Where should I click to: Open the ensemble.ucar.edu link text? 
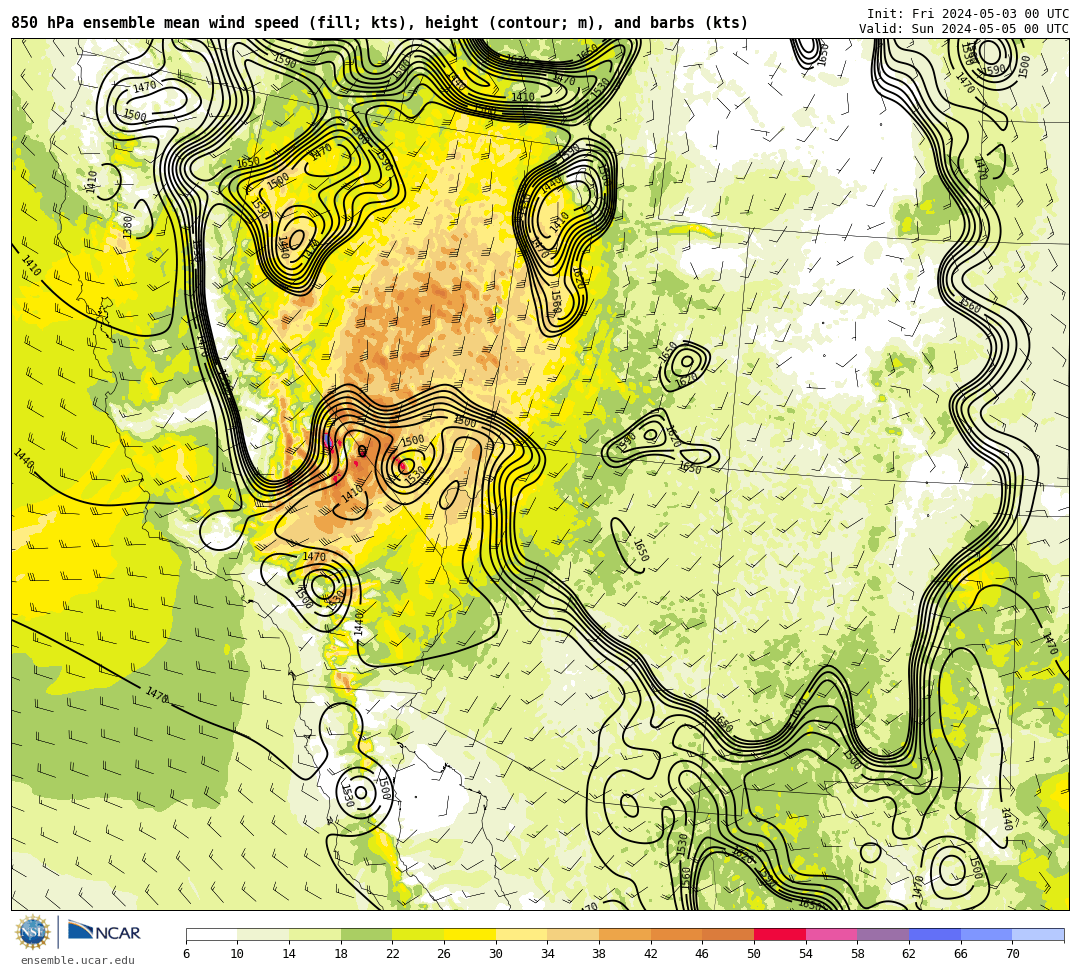[x=78, y=960]
